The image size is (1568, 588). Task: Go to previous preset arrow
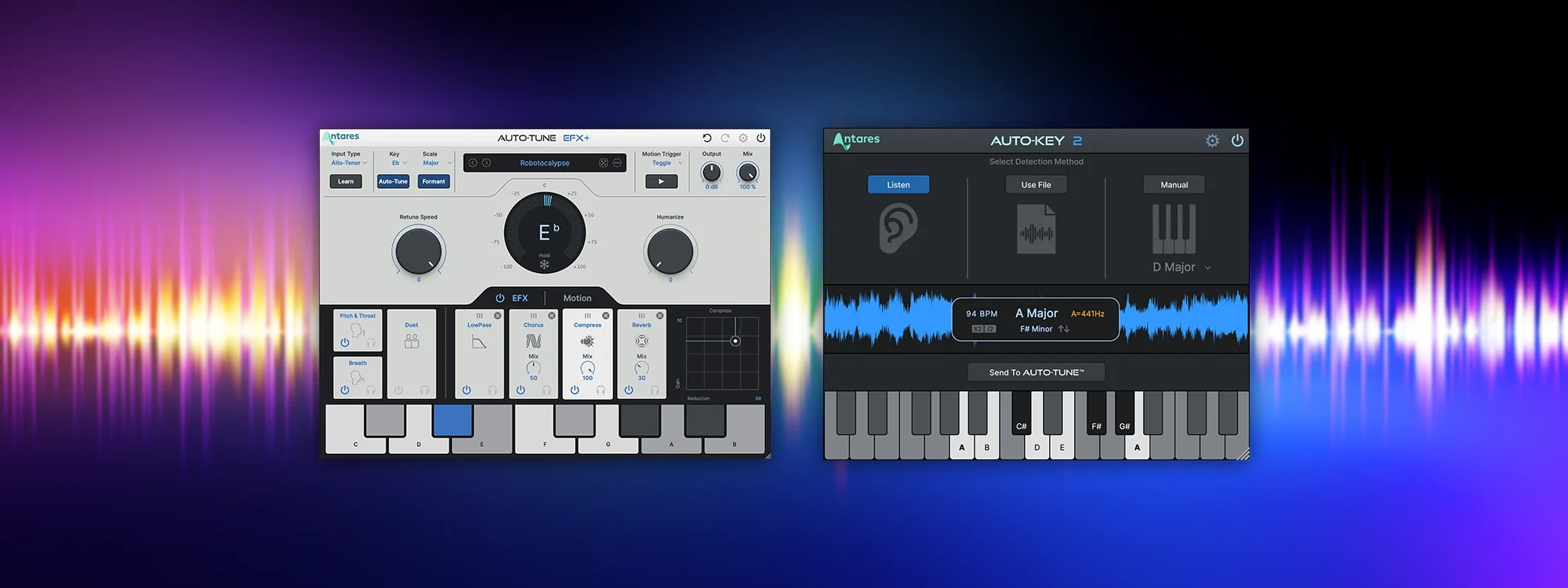pos(473,163)
